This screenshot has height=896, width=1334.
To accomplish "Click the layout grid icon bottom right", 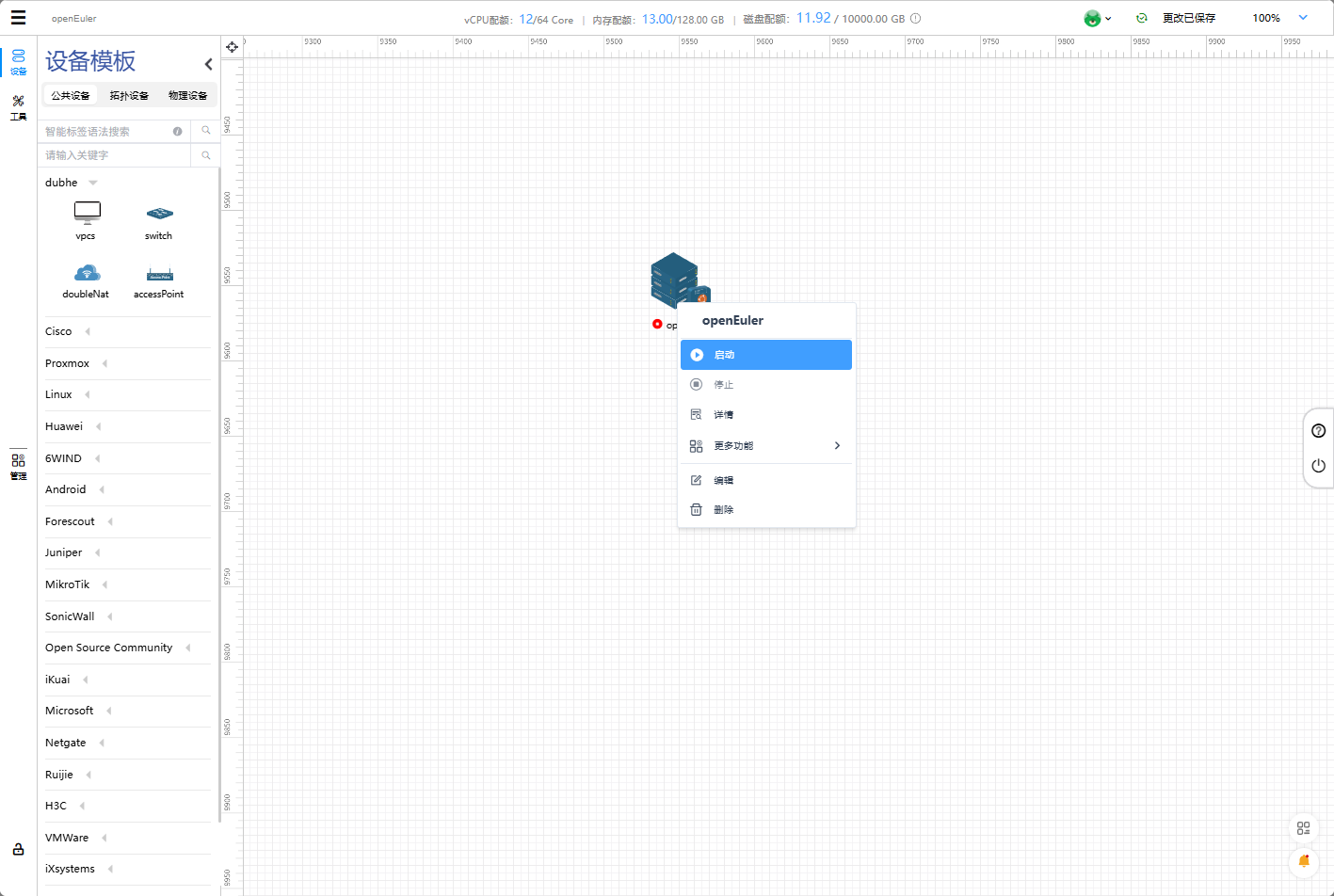I will point(1303,828).
